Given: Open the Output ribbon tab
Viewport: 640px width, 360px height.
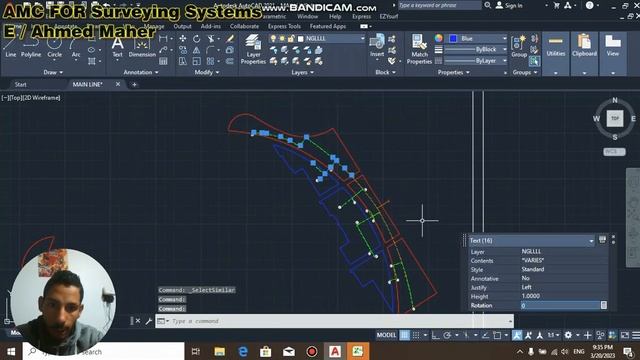Looking at the screenshot, I should coord(182,26).
